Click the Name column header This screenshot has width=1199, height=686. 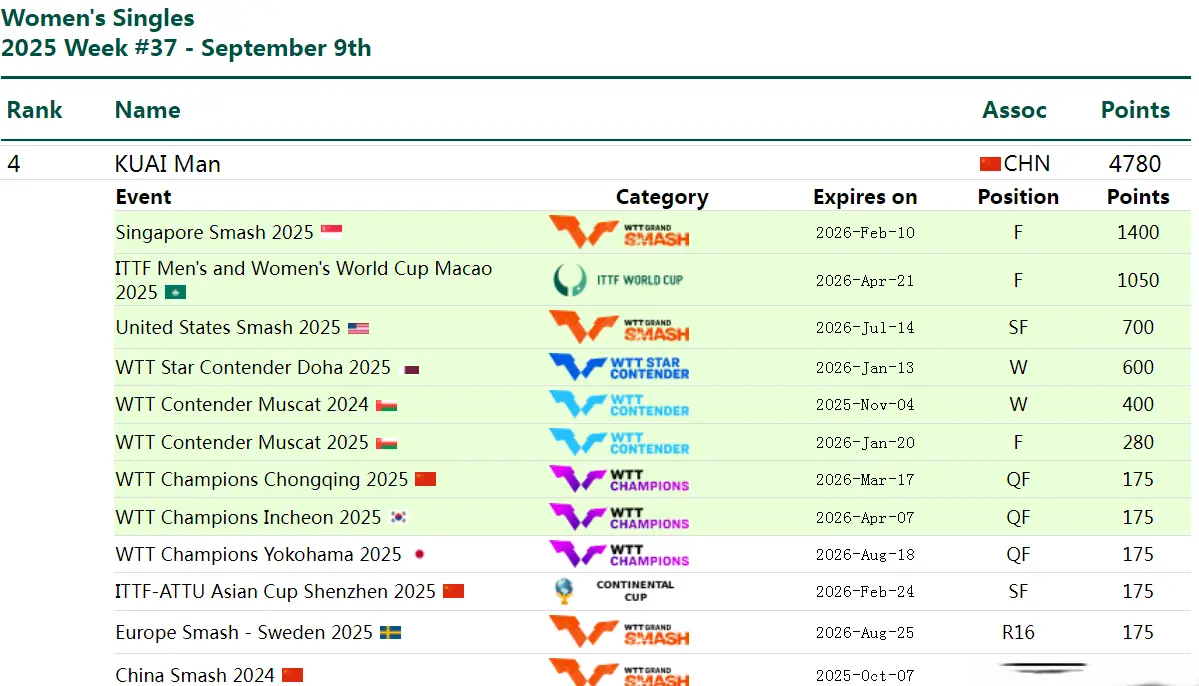tap(148, 110)
